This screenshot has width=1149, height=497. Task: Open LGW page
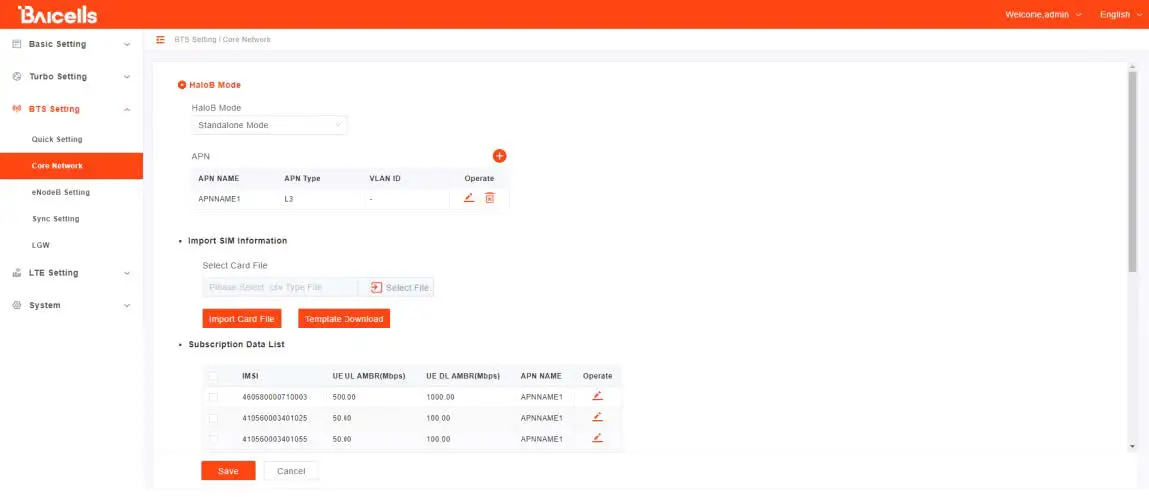point(40,245)
